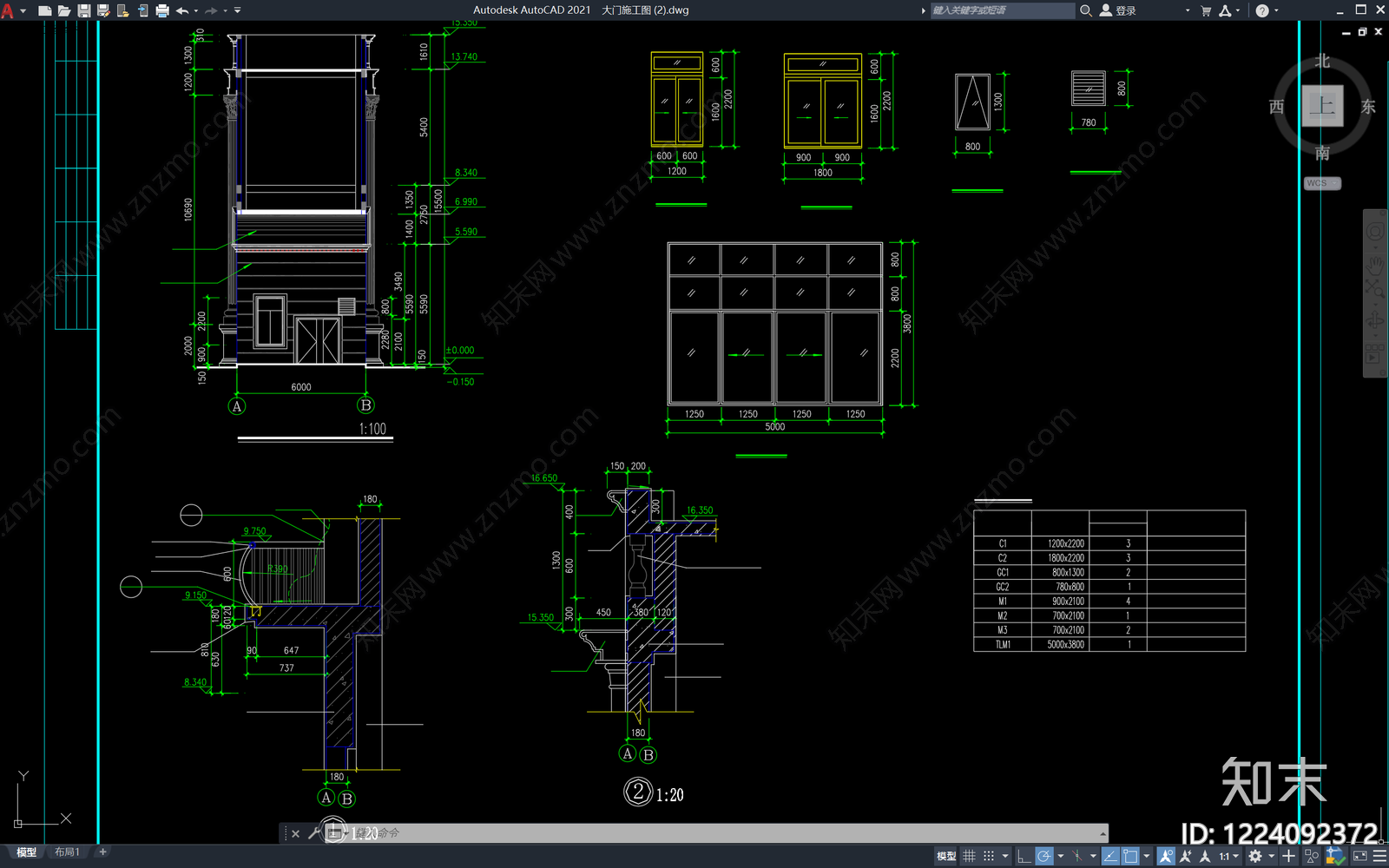Switch to the 布局1 layout tab
Screen dimensions: 1389x868
coord(67,852)
